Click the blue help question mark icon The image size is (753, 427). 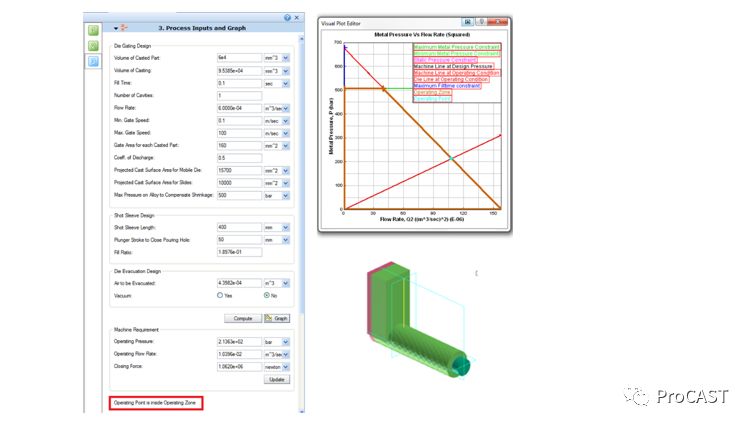tap(287, 18)
